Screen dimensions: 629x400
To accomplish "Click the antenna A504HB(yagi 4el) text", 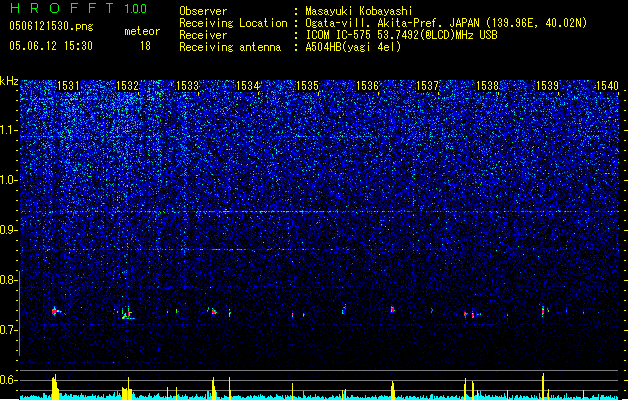I will (x=353, y=47).
